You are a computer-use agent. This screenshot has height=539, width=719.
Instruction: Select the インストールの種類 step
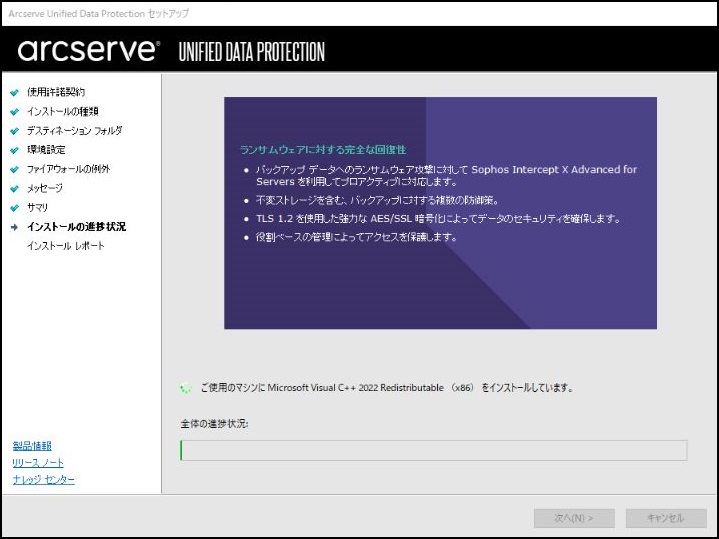(x=63, y=111)
